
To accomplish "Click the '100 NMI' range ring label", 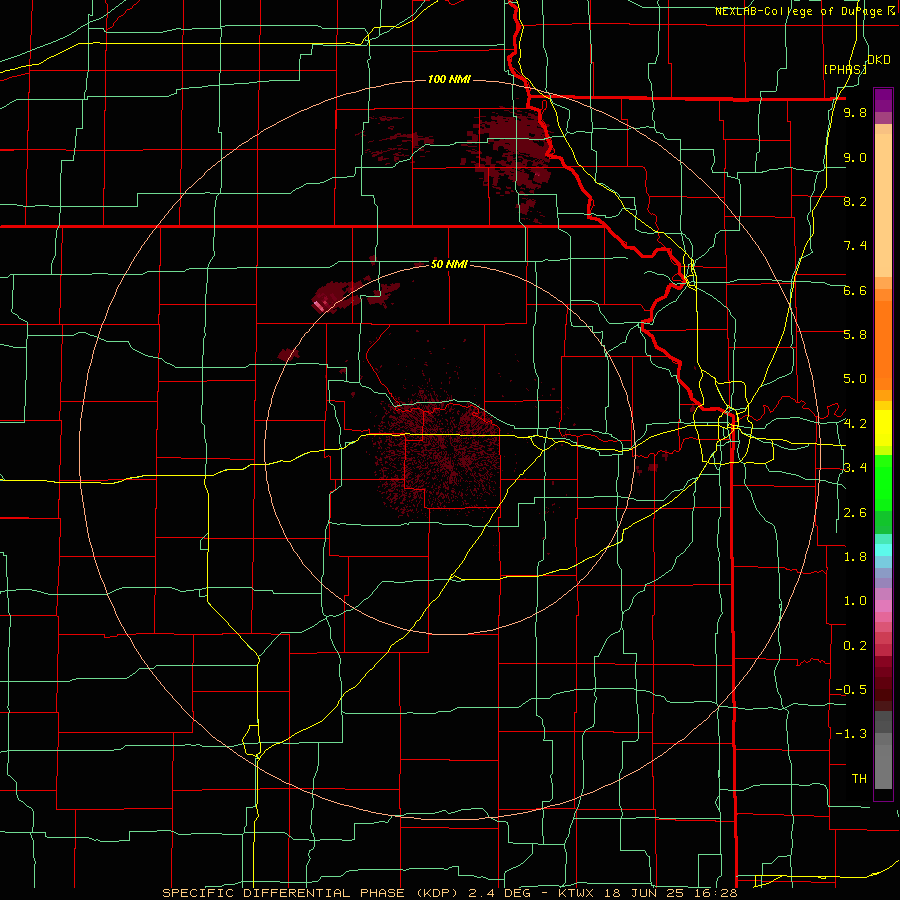I will (449, 79).
